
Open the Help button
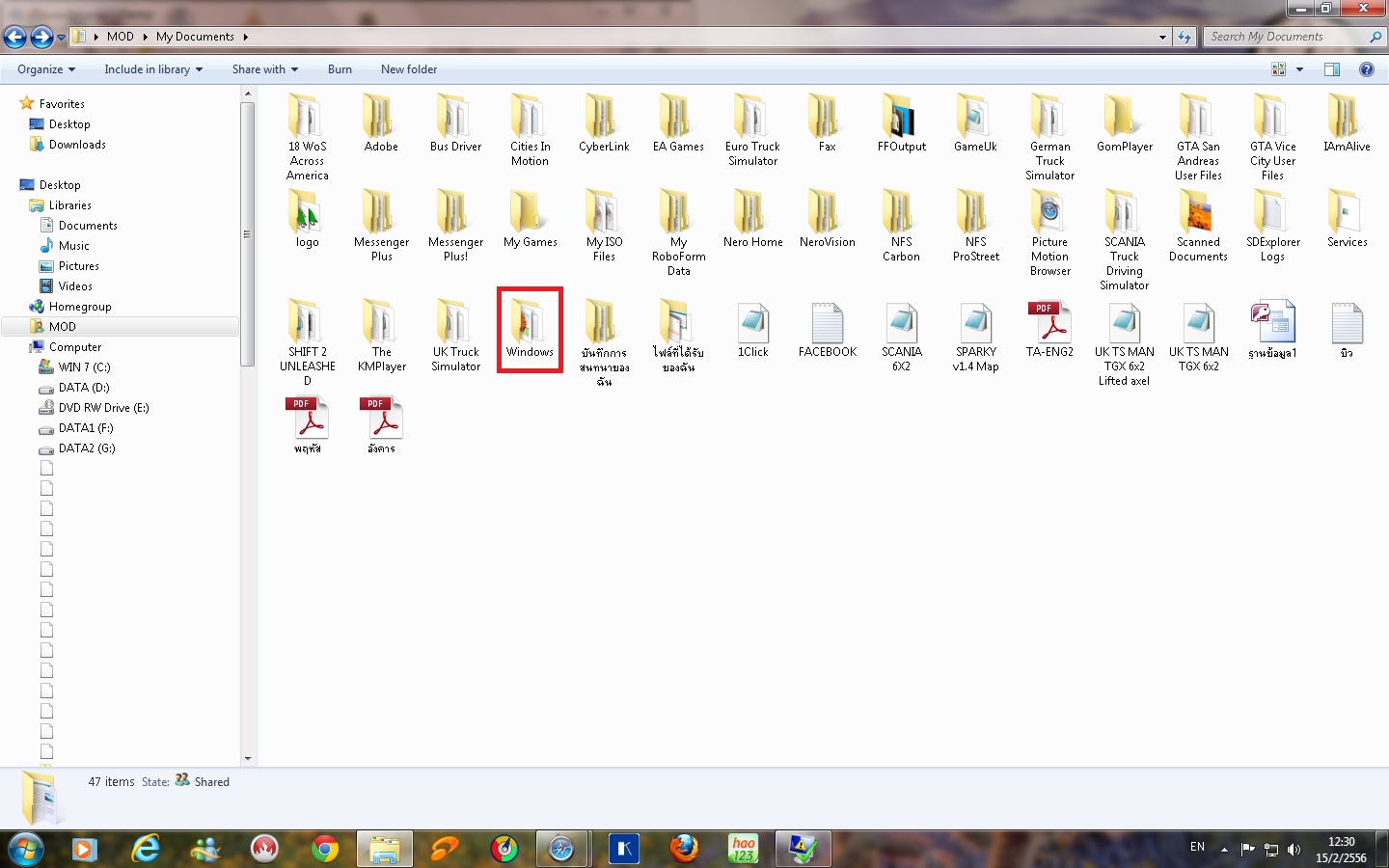(x=1366, y=69)
